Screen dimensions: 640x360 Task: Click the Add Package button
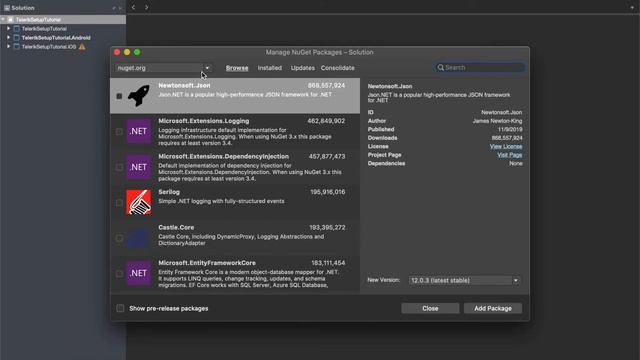(x=493, y=308)
